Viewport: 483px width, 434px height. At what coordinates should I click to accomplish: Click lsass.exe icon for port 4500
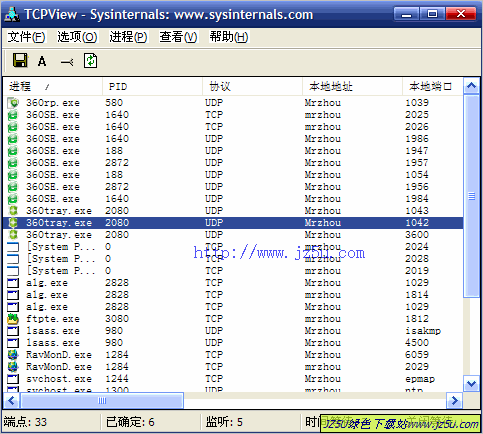point(13,343)
